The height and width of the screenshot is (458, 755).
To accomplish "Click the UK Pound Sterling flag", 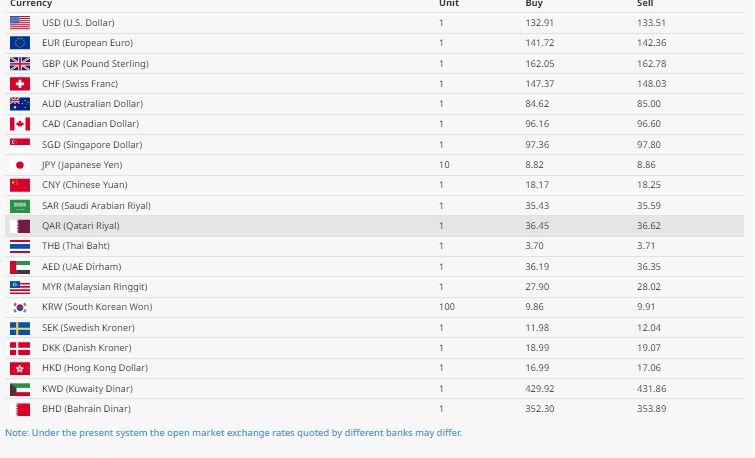I will click(20, 63).
